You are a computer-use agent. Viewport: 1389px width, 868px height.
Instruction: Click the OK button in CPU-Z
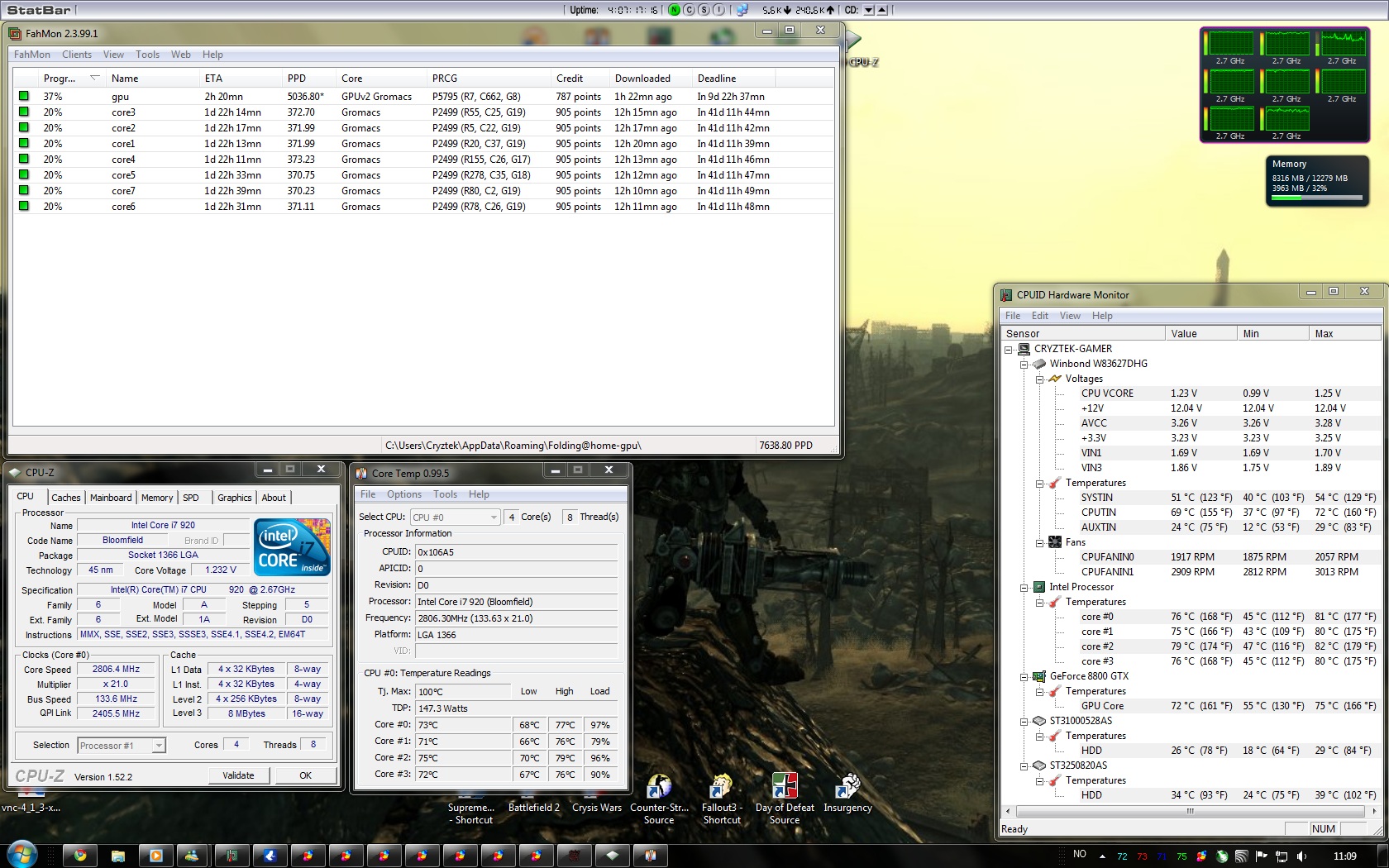pos(306,775)
